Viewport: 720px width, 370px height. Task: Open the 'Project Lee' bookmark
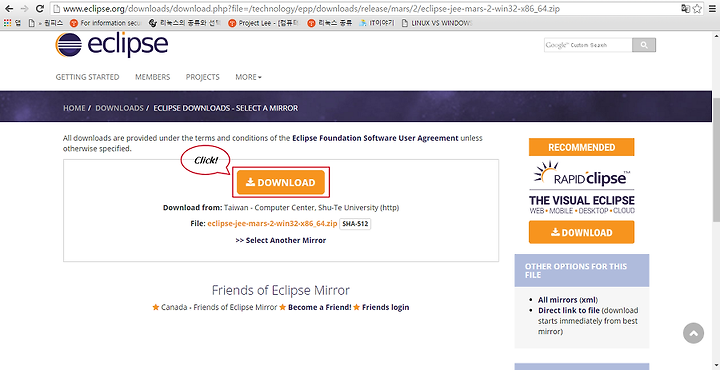point(264,22)
